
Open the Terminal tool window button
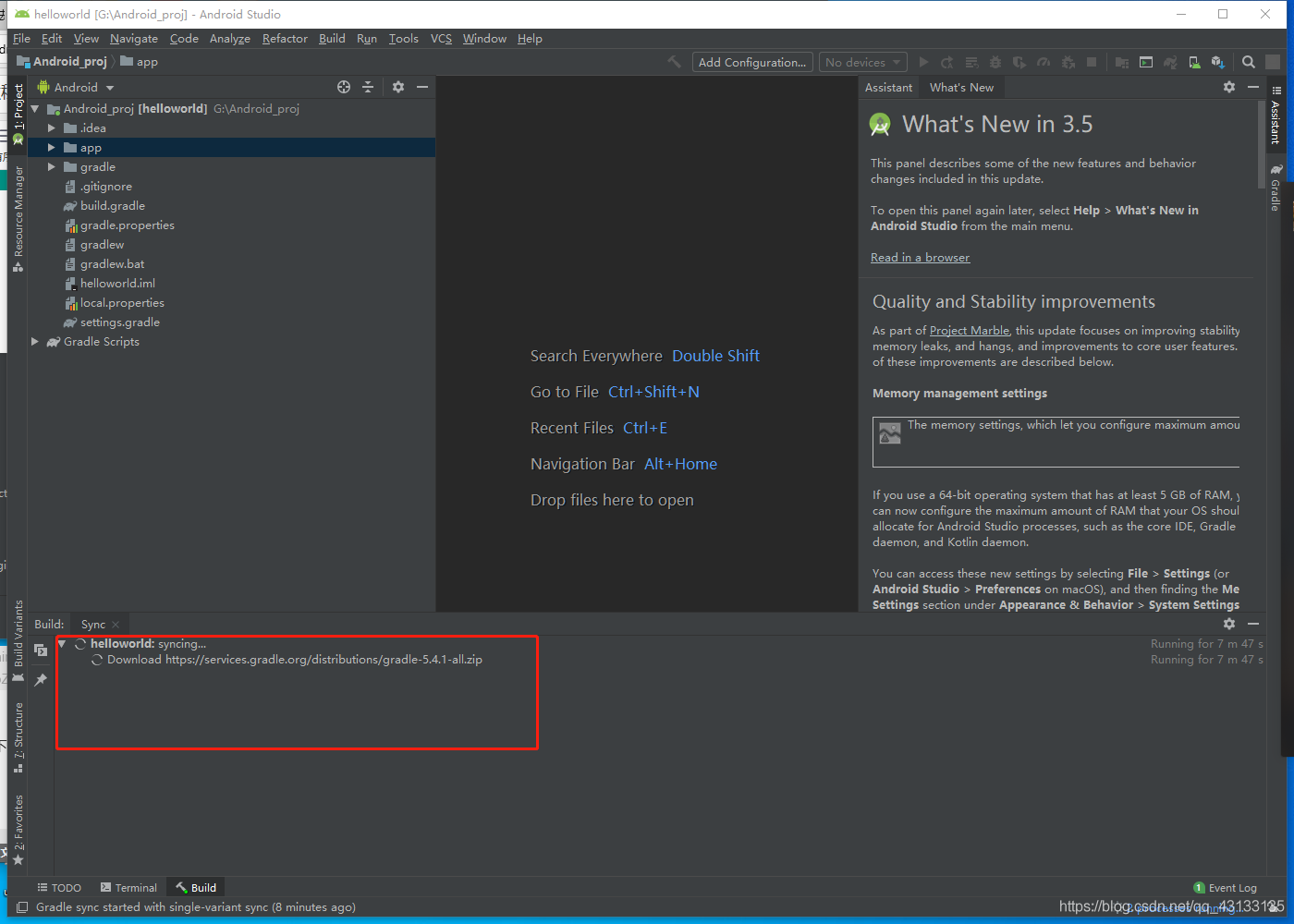(x=128, y=888)
